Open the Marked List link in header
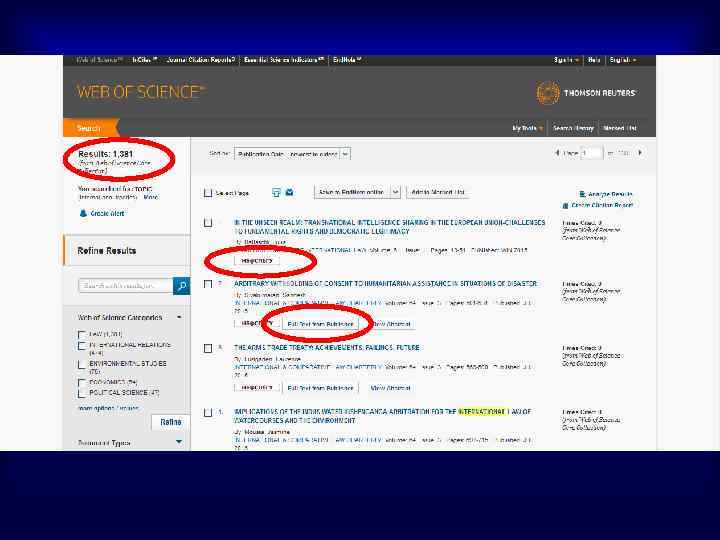The image size is (720, 540). click(x=620, y=128)
